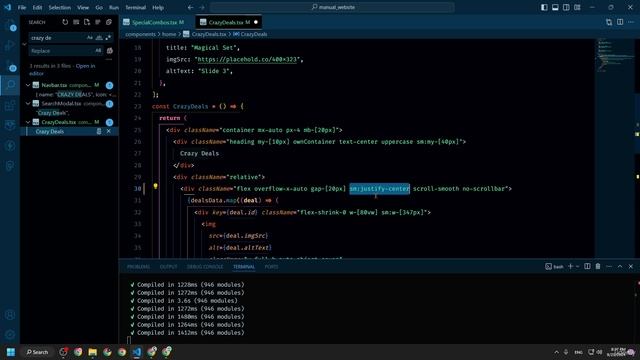The image size is (640, 360).
Task: Open Run and Debug view in activity bar
Action: pyautogui.click(x=10, y=45)
